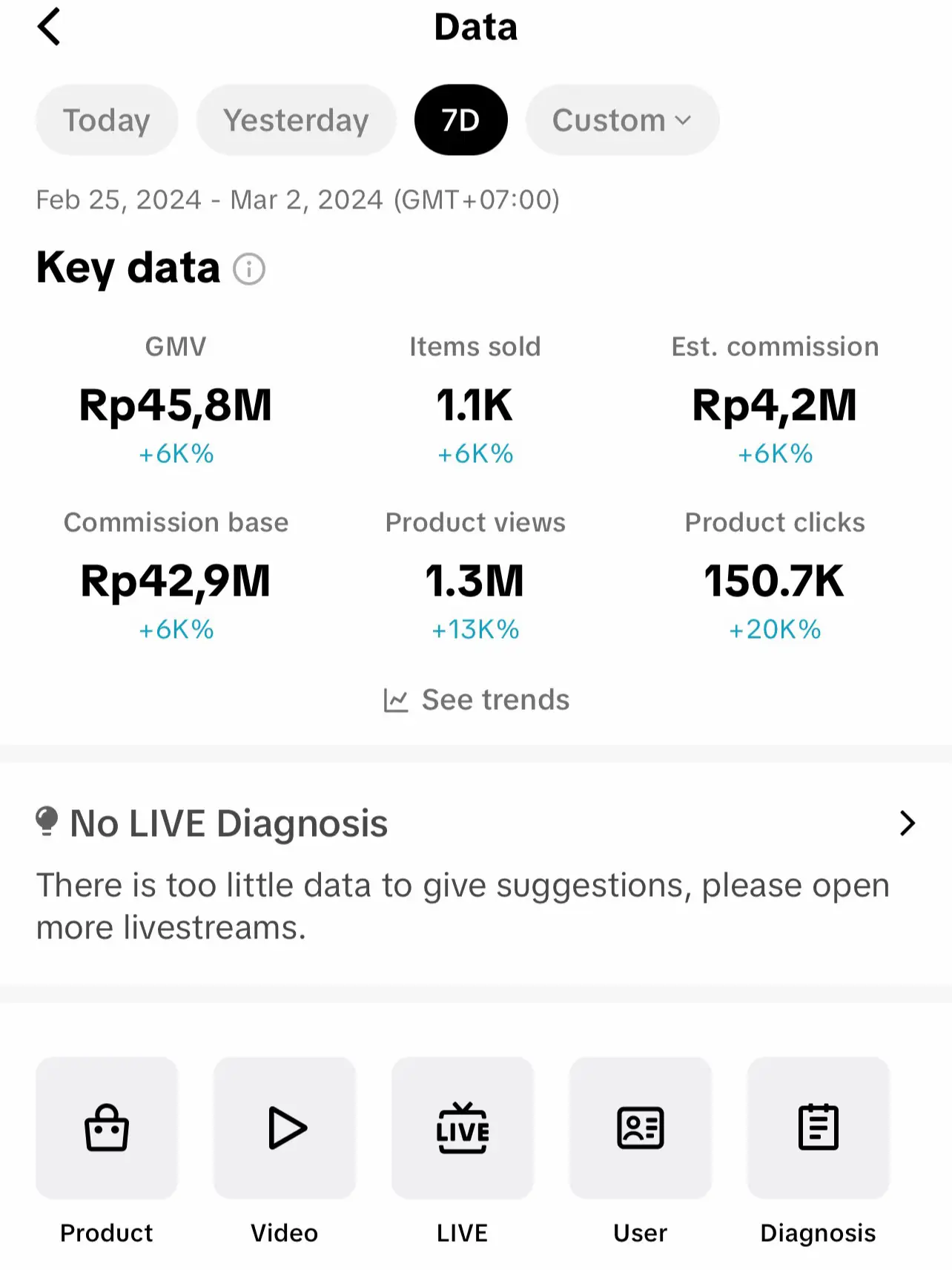Select the 7D time range
Screen dimensions: 952x1270
(460, 120)
